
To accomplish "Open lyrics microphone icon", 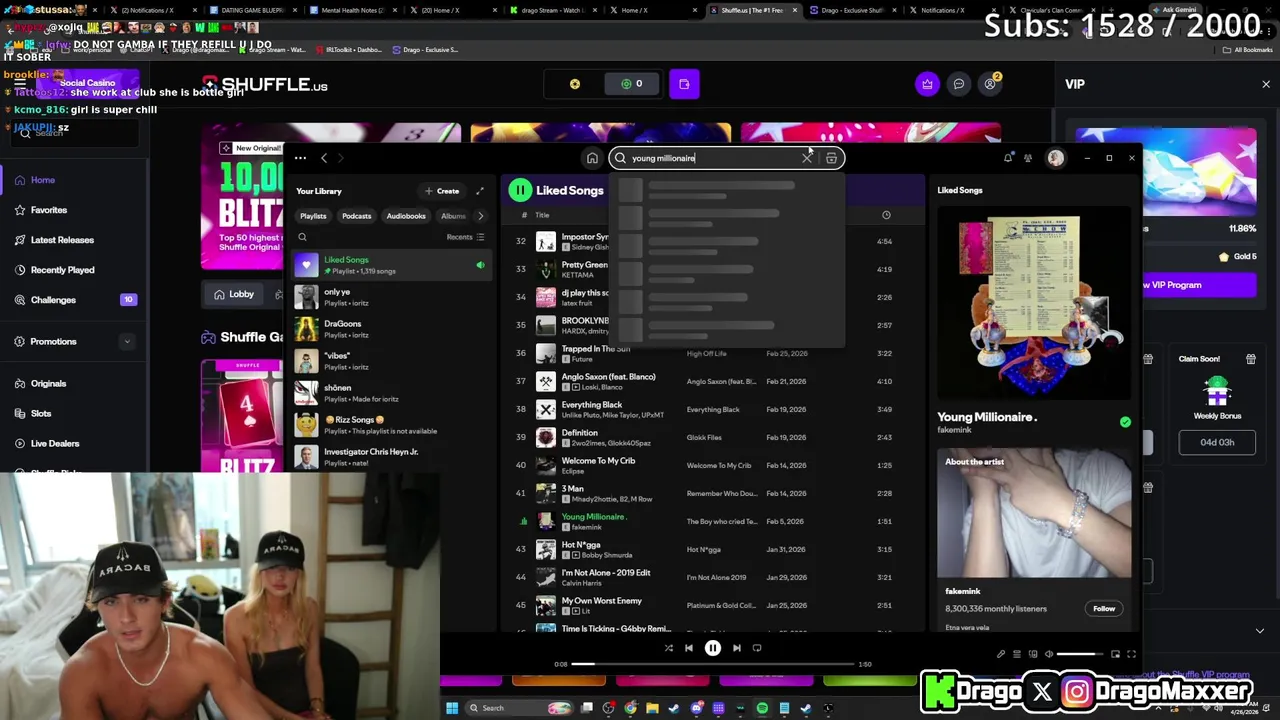I will pos(1001,654).
